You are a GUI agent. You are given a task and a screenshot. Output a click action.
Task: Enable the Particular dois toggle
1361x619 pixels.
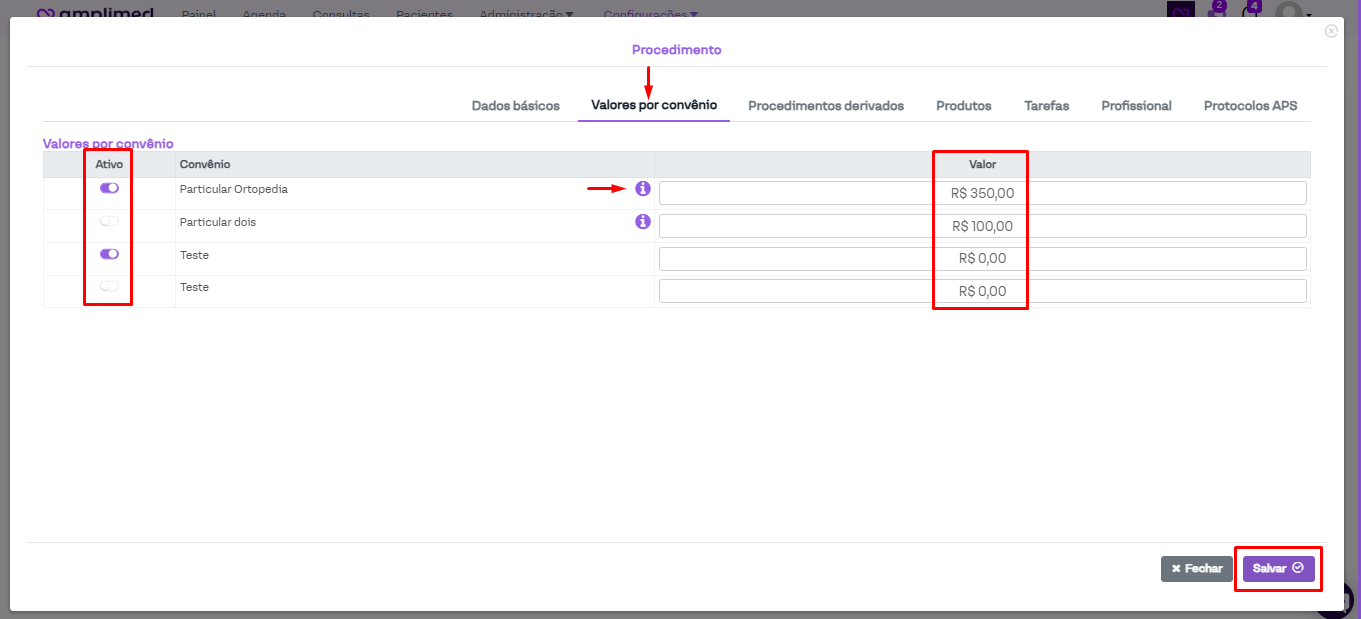click(x=109, y=221)
